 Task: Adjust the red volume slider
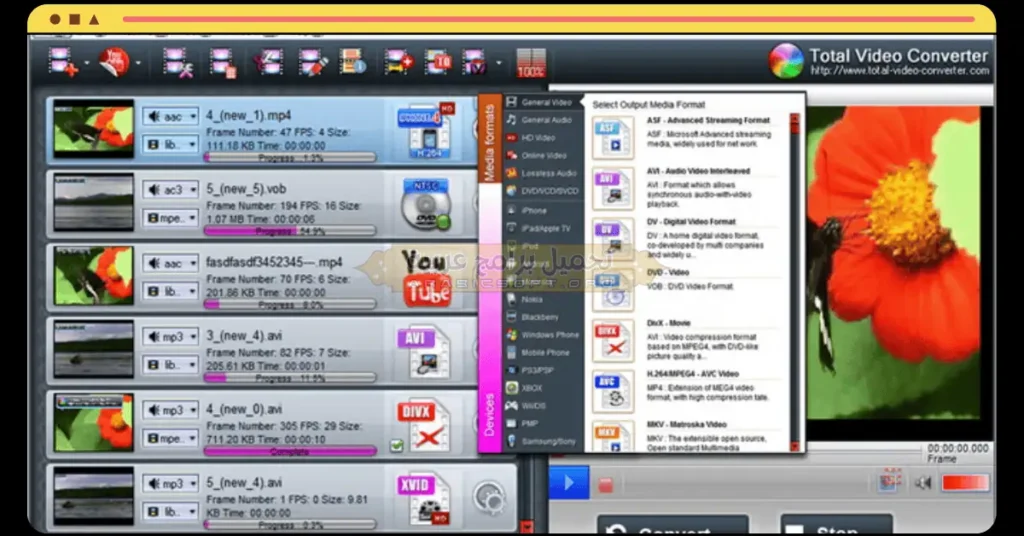click(965, 482)
